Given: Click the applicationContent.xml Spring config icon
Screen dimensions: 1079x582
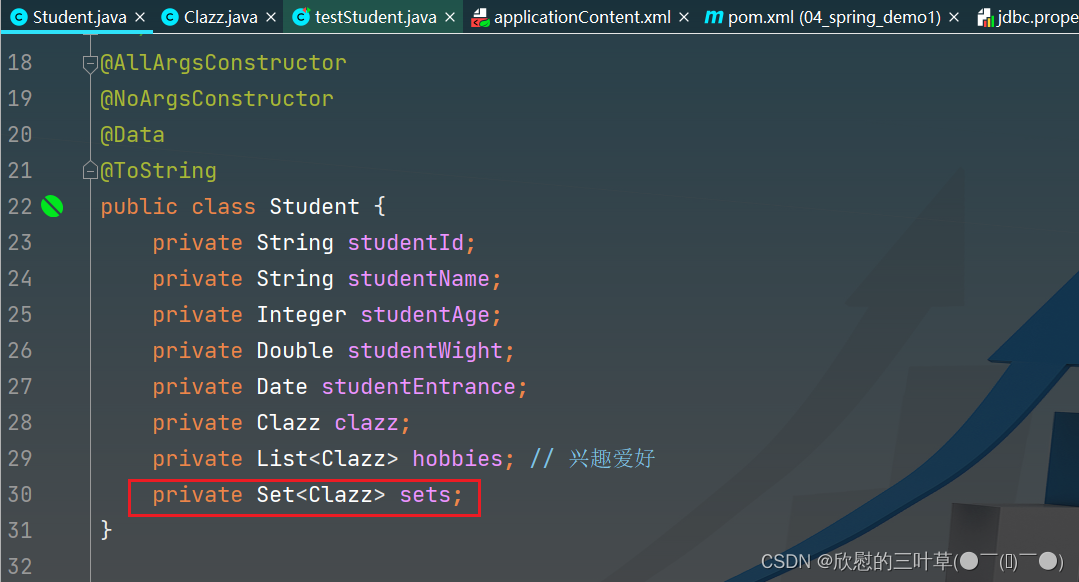Looking at the screenshot, I should pos(480,17).
